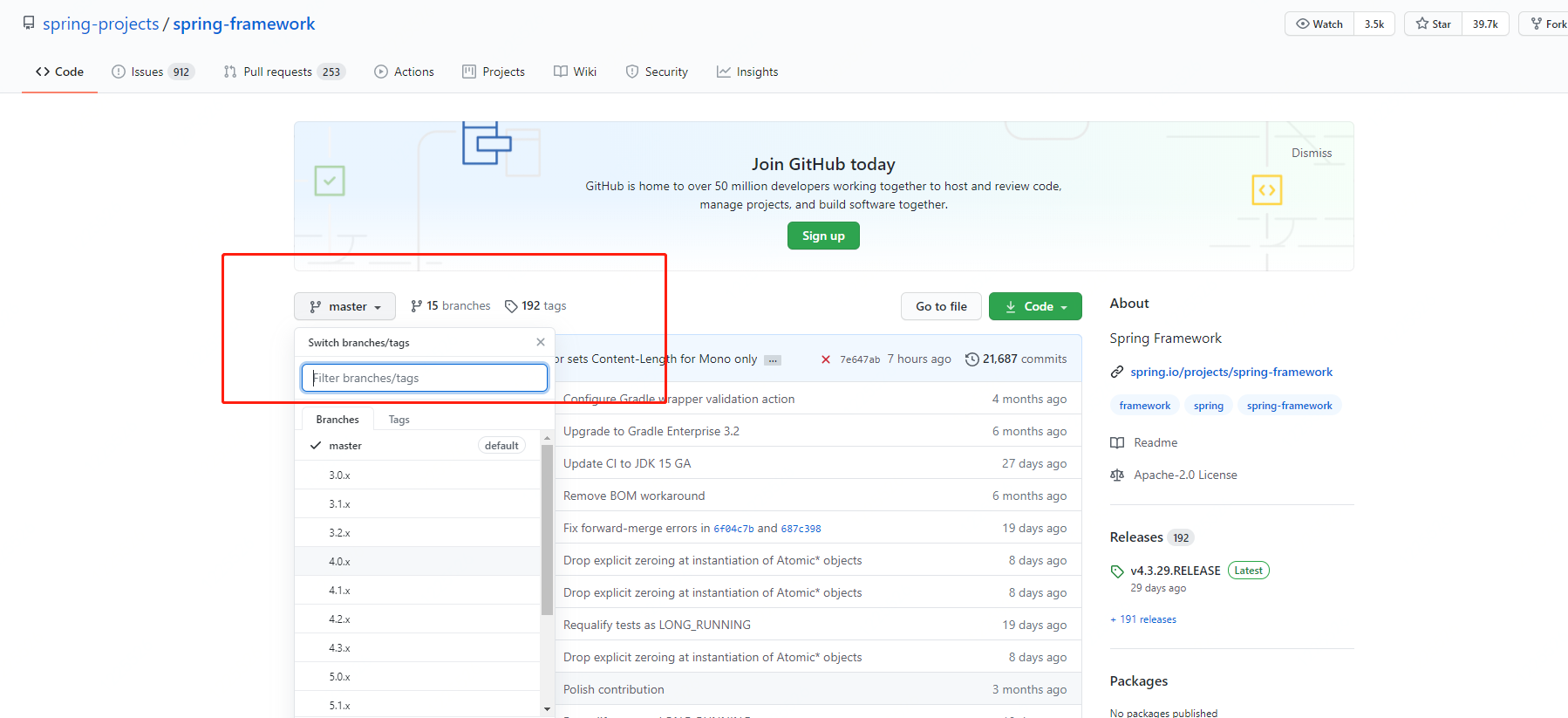The image size is (1568, 718).
Task: Open the Pull requests tab
Action: pos(284,72)
